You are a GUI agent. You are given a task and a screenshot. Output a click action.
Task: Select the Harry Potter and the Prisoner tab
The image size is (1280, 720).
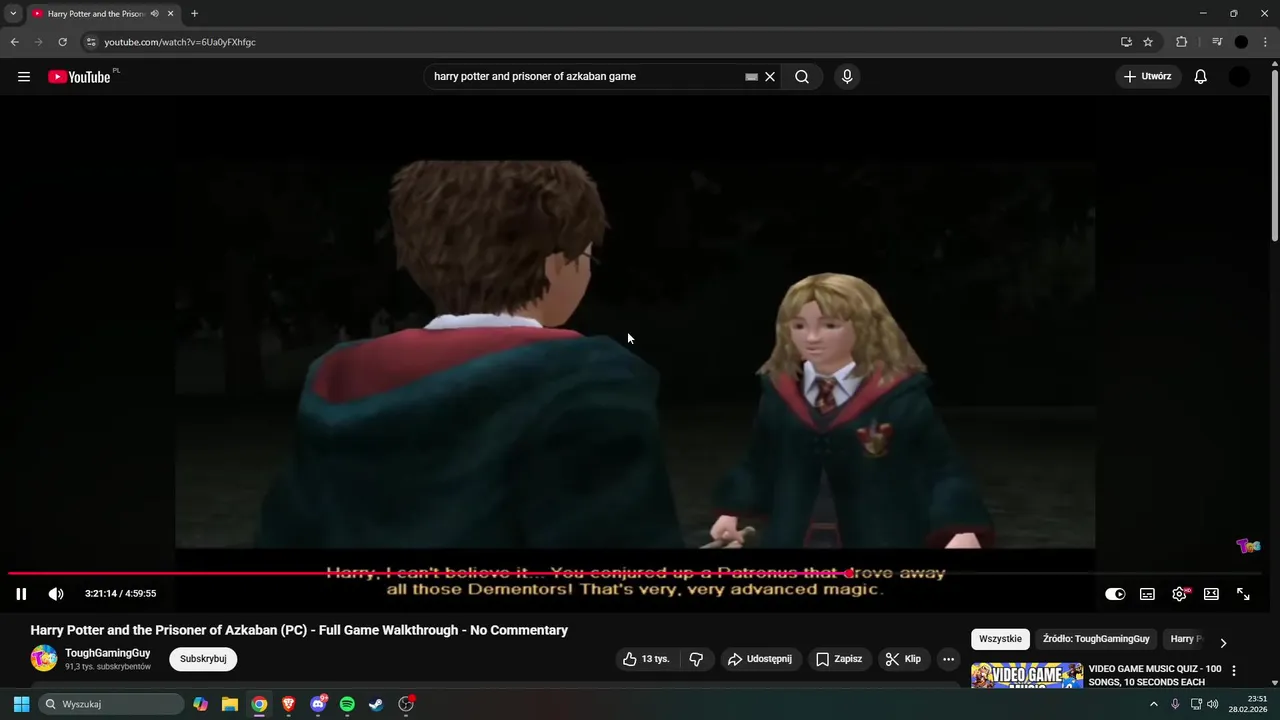pos(96,14)
